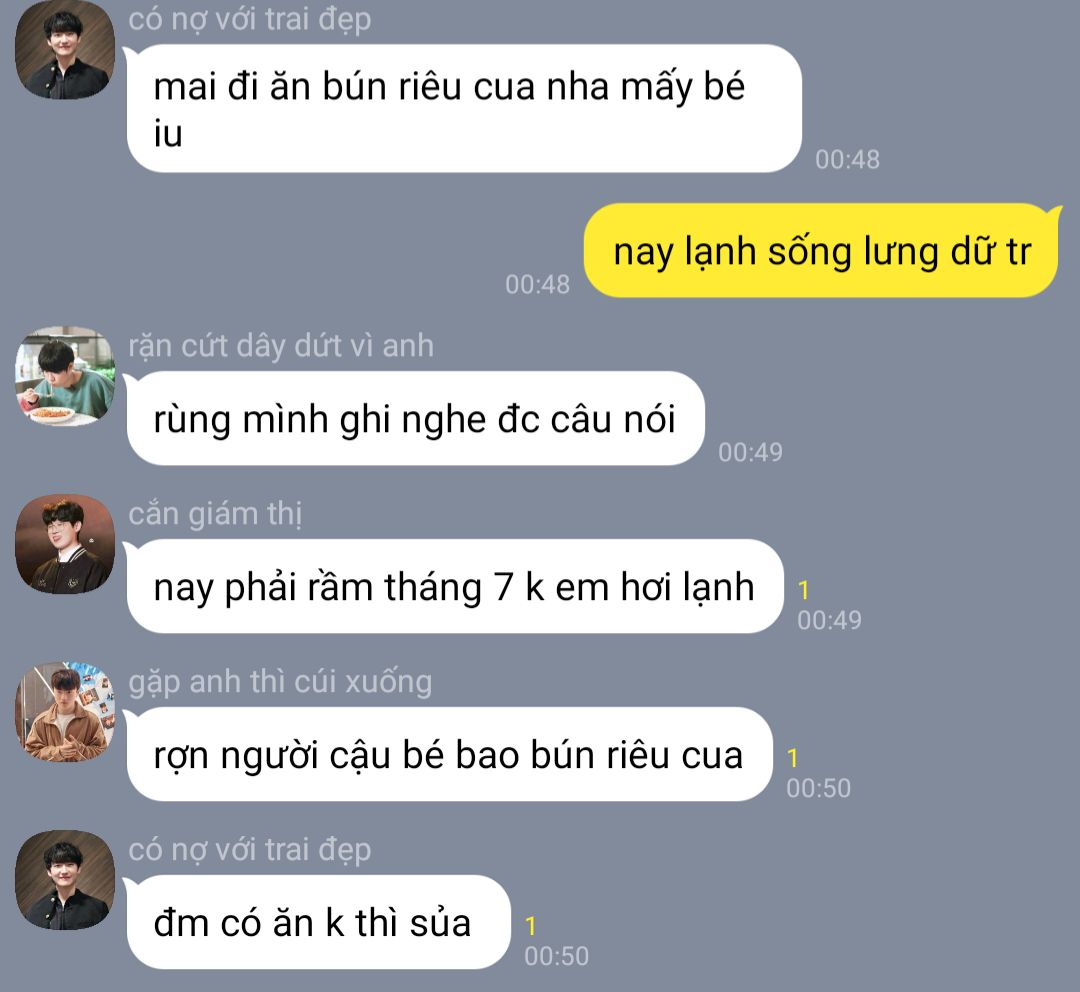Tap unread count beside 'rợn người cậu bé' message
The width and height of the screenshot is (1080, 992).
click(x=792, y=758)
